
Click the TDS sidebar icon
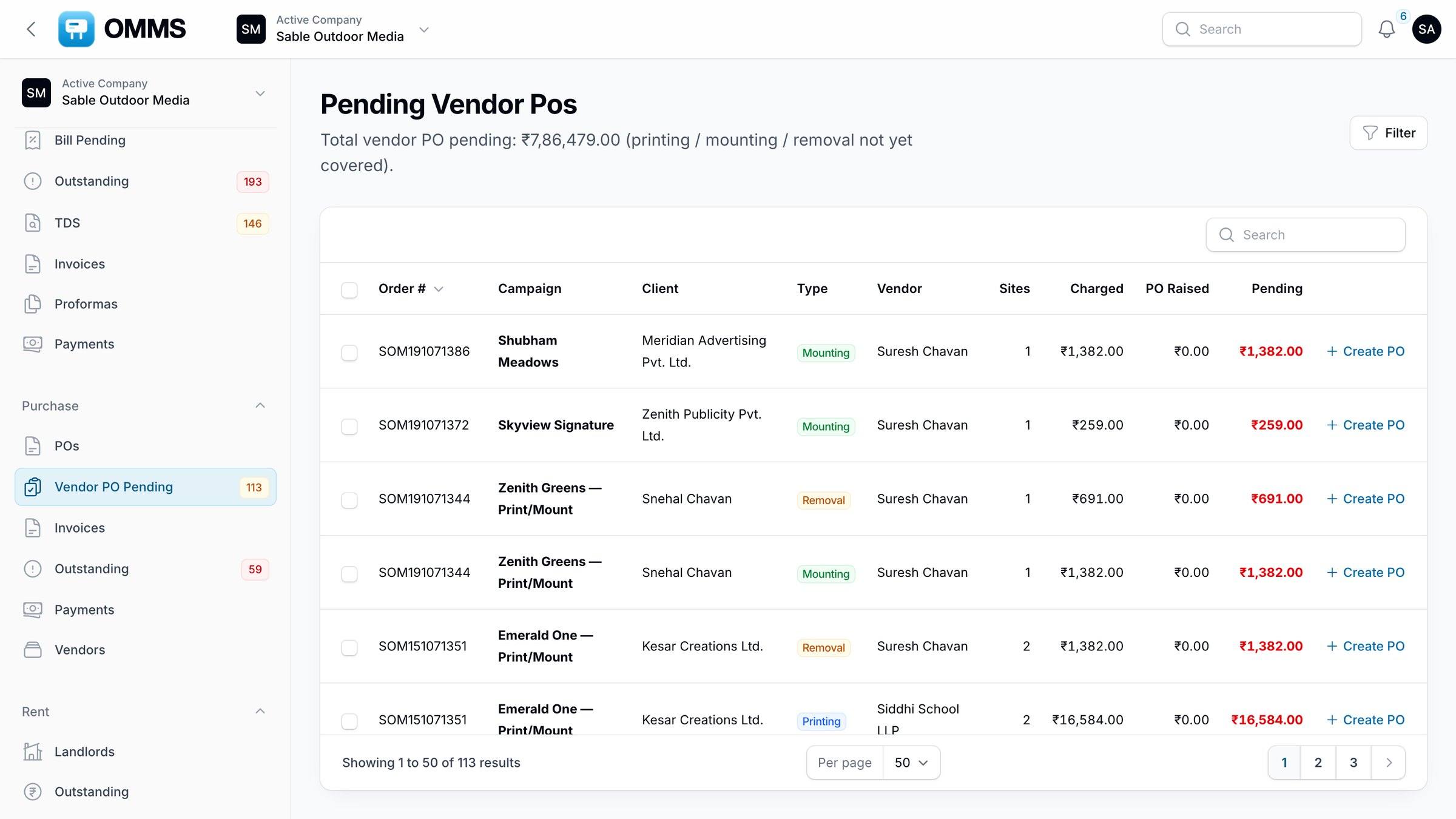click(x=33, y=223)
